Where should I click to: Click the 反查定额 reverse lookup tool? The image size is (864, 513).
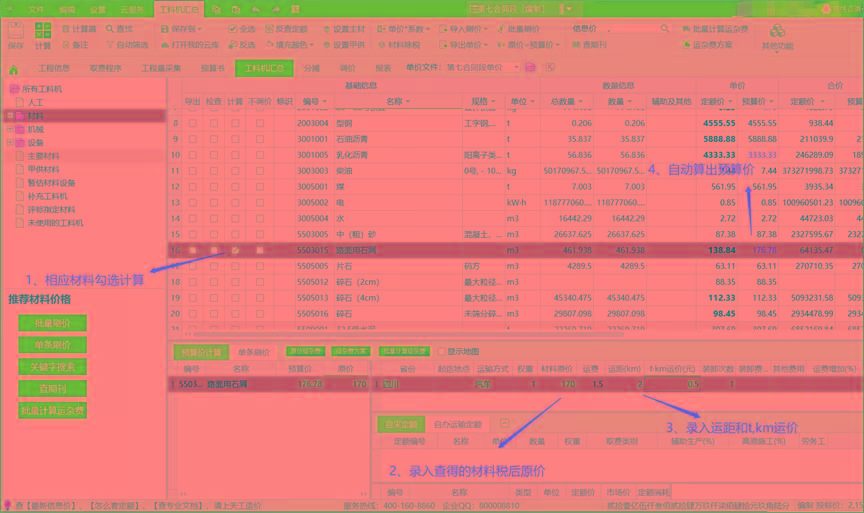pyautogui.click(x=287, y=29)
